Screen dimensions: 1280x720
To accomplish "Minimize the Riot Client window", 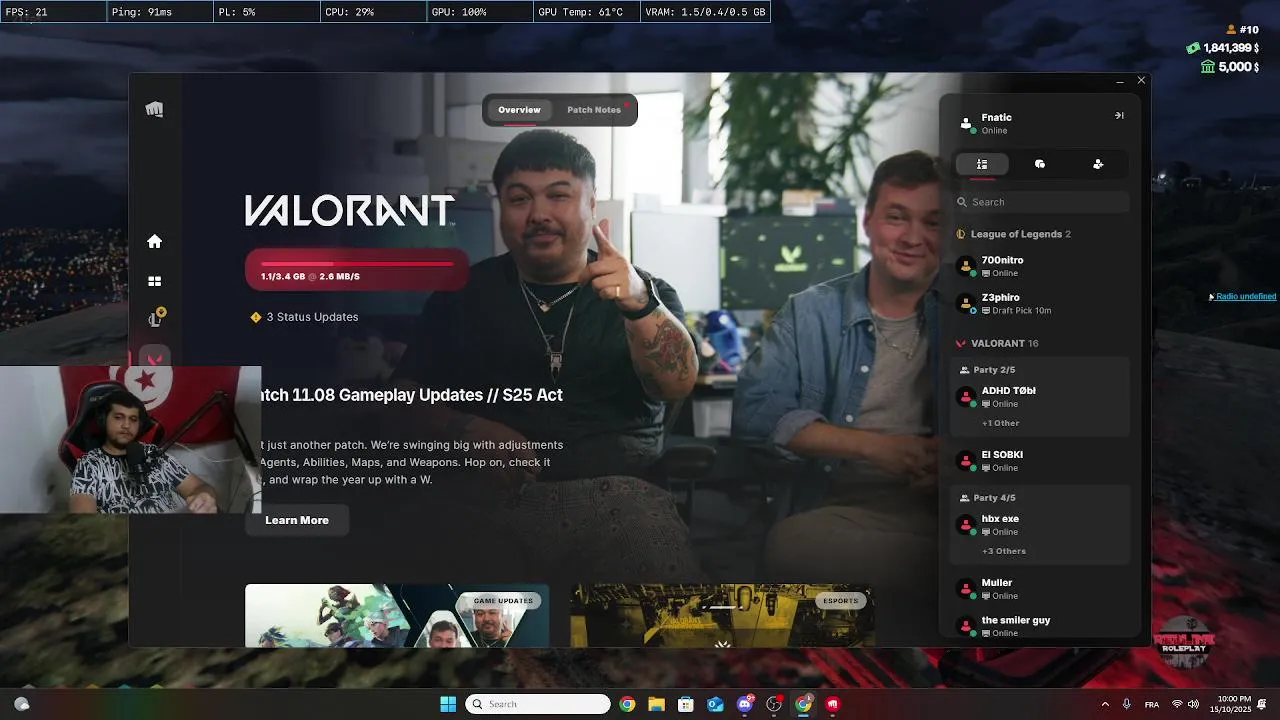I will tap(1120, 80).
